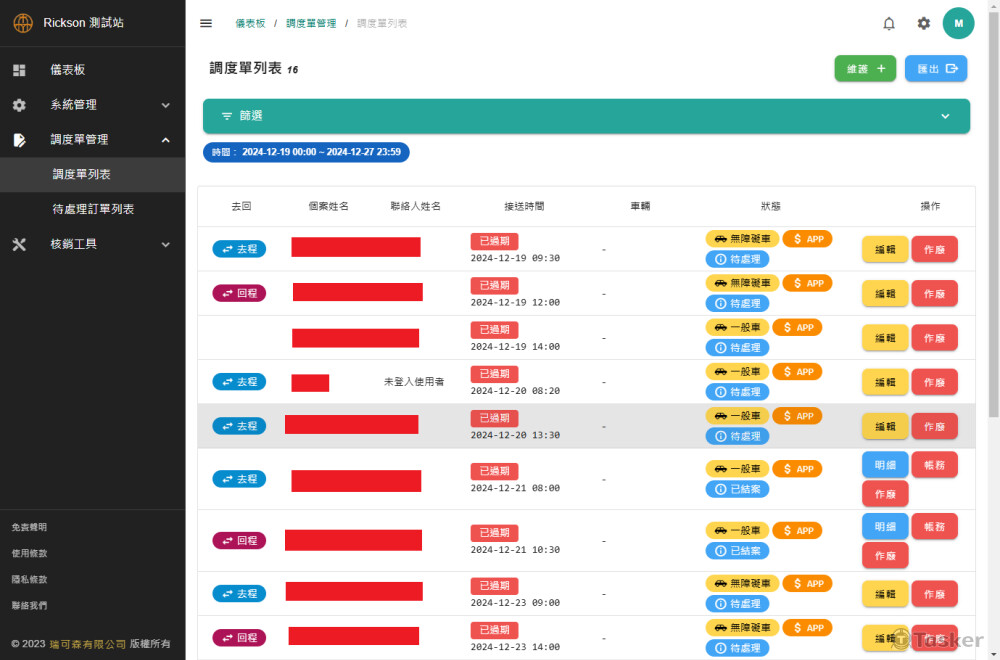This screenshot has width=1000, height=660.
Task: Click the blue 匯出 export button
Action: click(x=936, y=69)
